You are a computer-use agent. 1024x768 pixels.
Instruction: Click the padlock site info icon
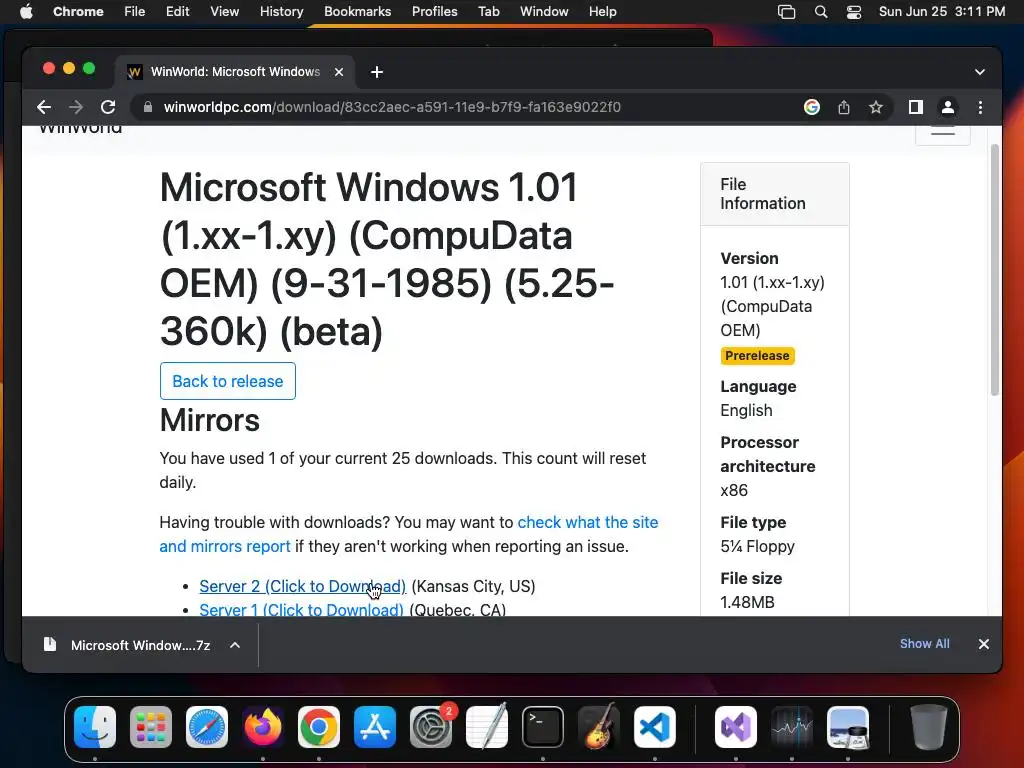pos(148,107)
